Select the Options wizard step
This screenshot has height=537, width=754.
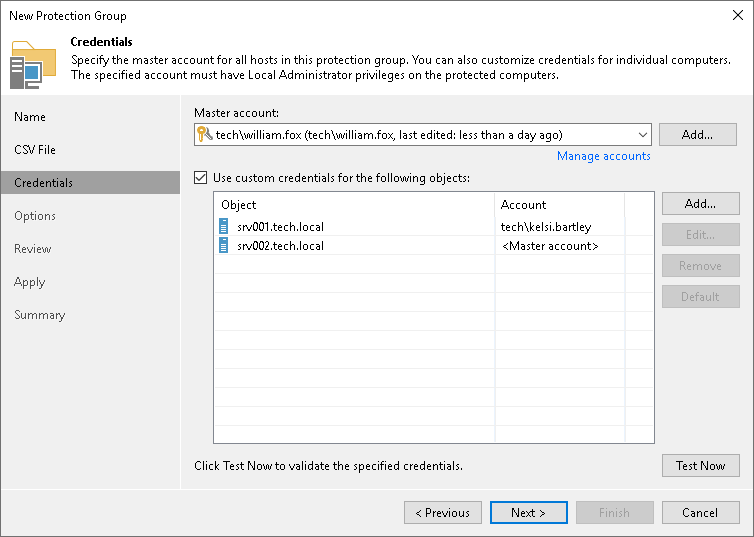(x=35, y=216)
